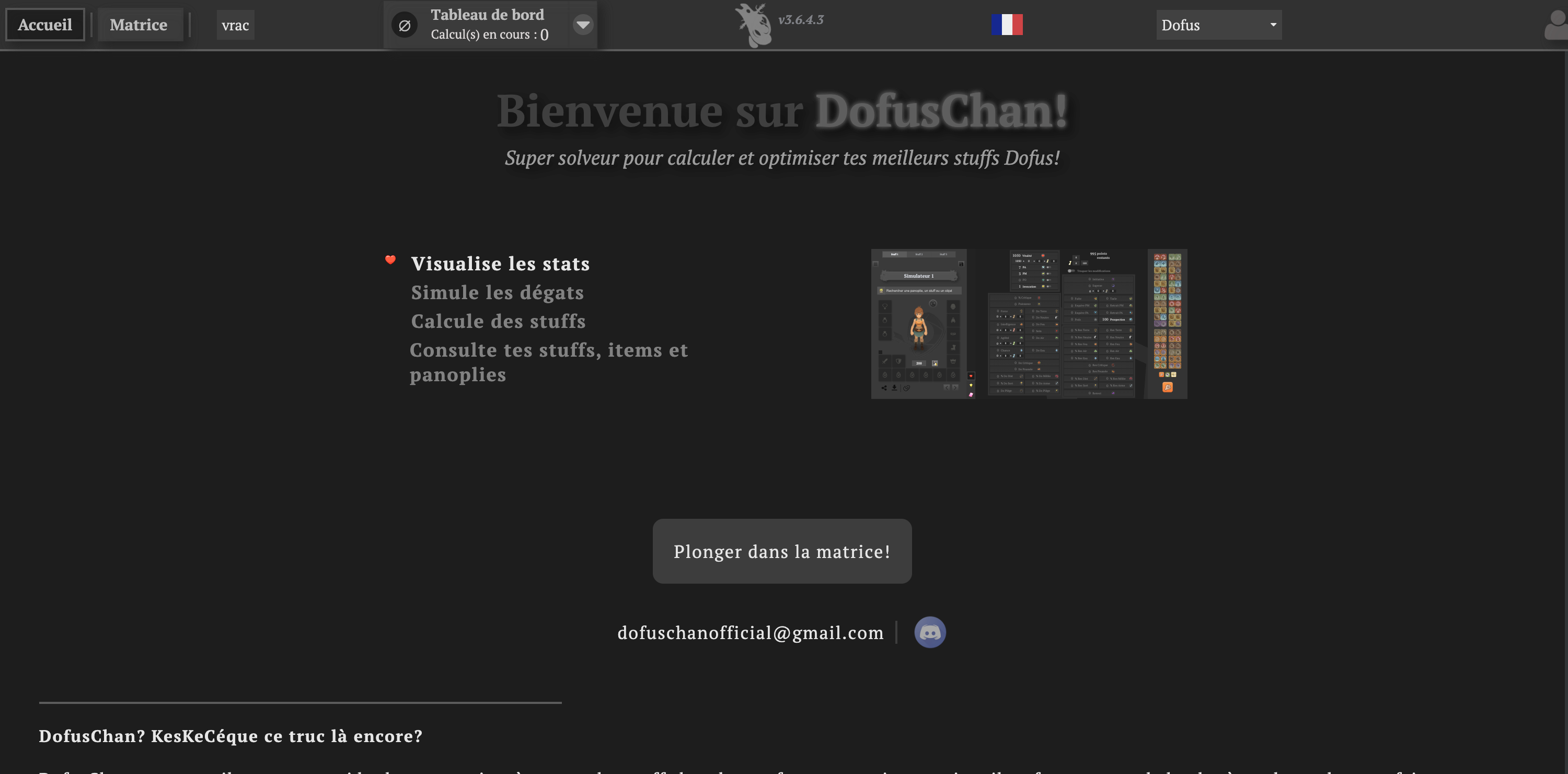The image size is (1568, 774).
Task: Click the Bienvenue sur DofusChan! heading
Action: click(x=782, y=111)
